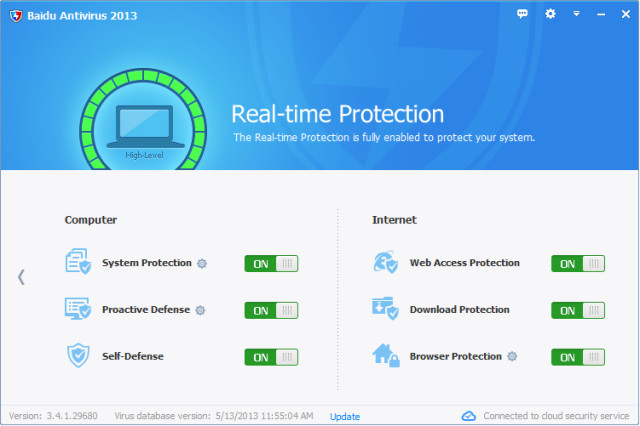
Task: Click the 'Computer' section heading
Action: (91, 220)
